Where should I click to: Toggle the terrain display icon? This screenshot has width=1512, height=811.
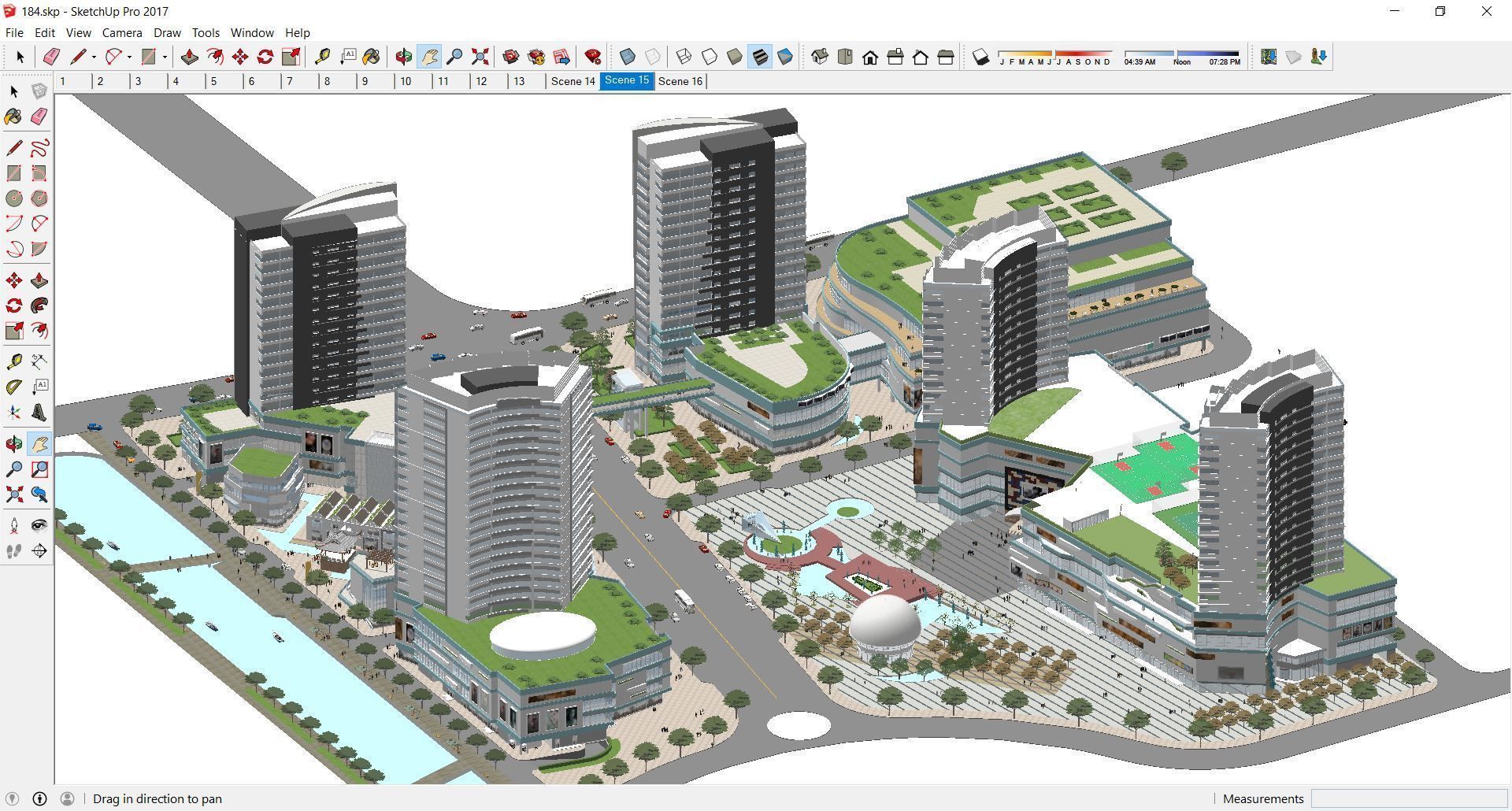coord(1293,57)
